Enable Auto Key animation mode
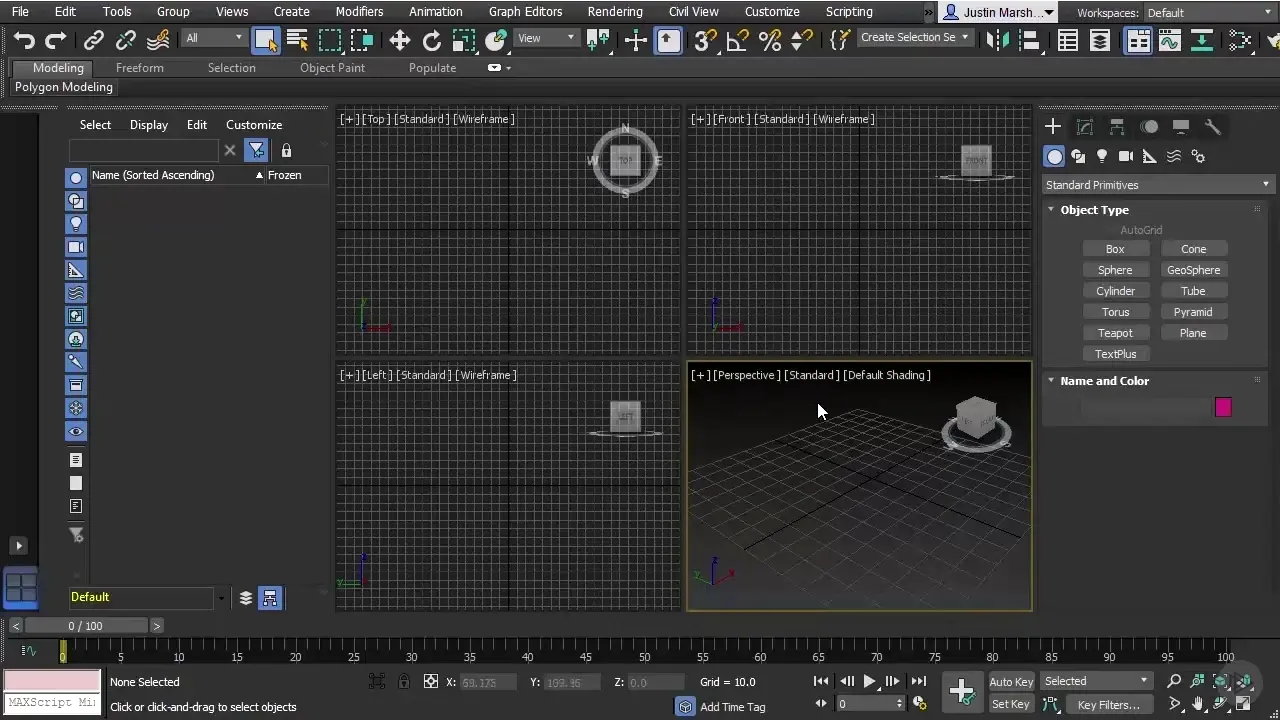1280x720 pixels. coord(1010,681)
